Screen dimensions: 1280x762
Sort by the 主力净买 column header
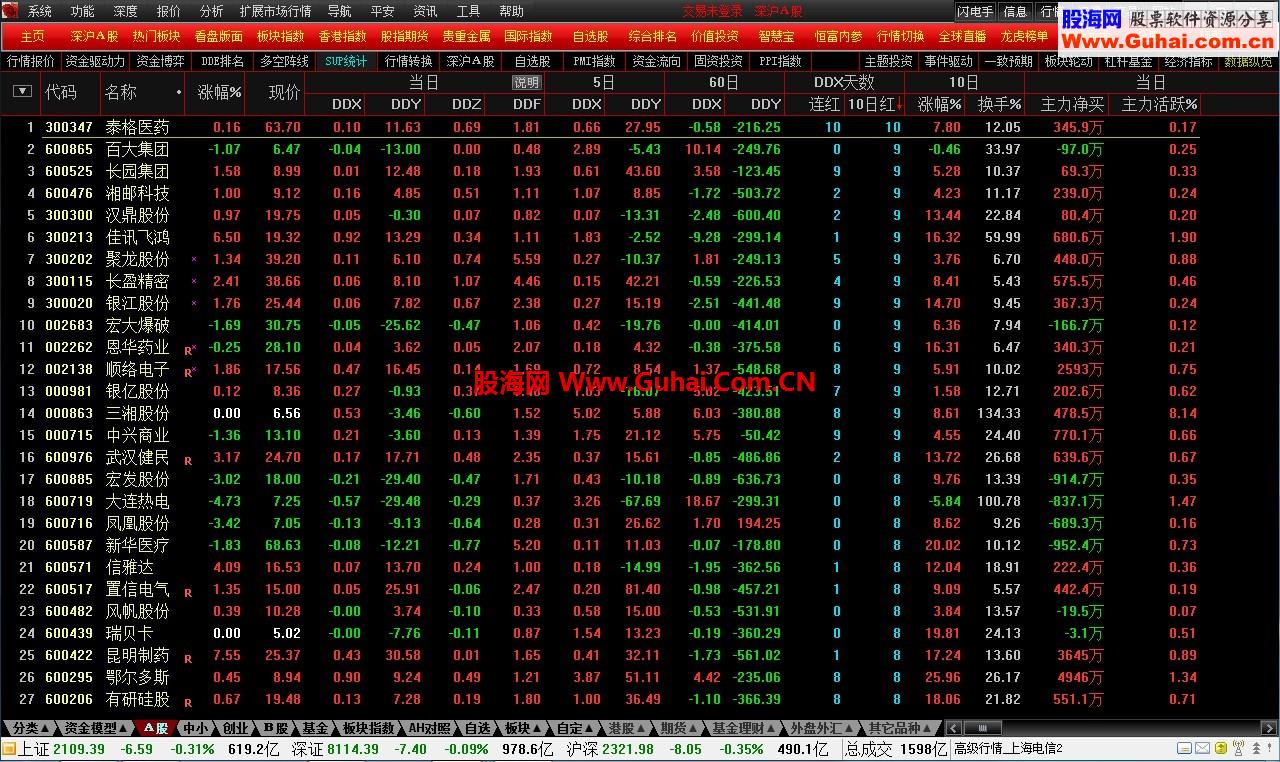point(1073,104)
